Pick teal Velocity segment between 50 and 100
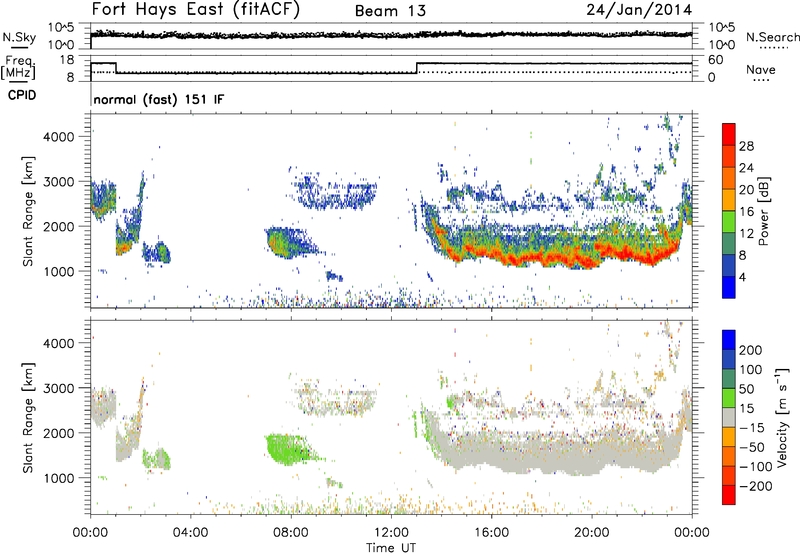The width and height of the screenshot is (800, 554). [729, 379]
